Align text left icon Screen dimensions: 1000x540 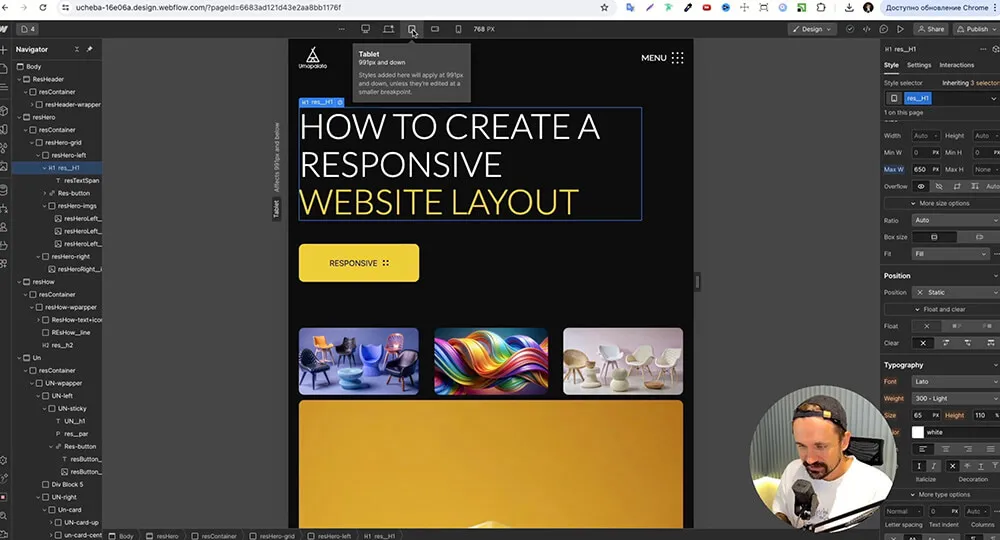[923, 449]
